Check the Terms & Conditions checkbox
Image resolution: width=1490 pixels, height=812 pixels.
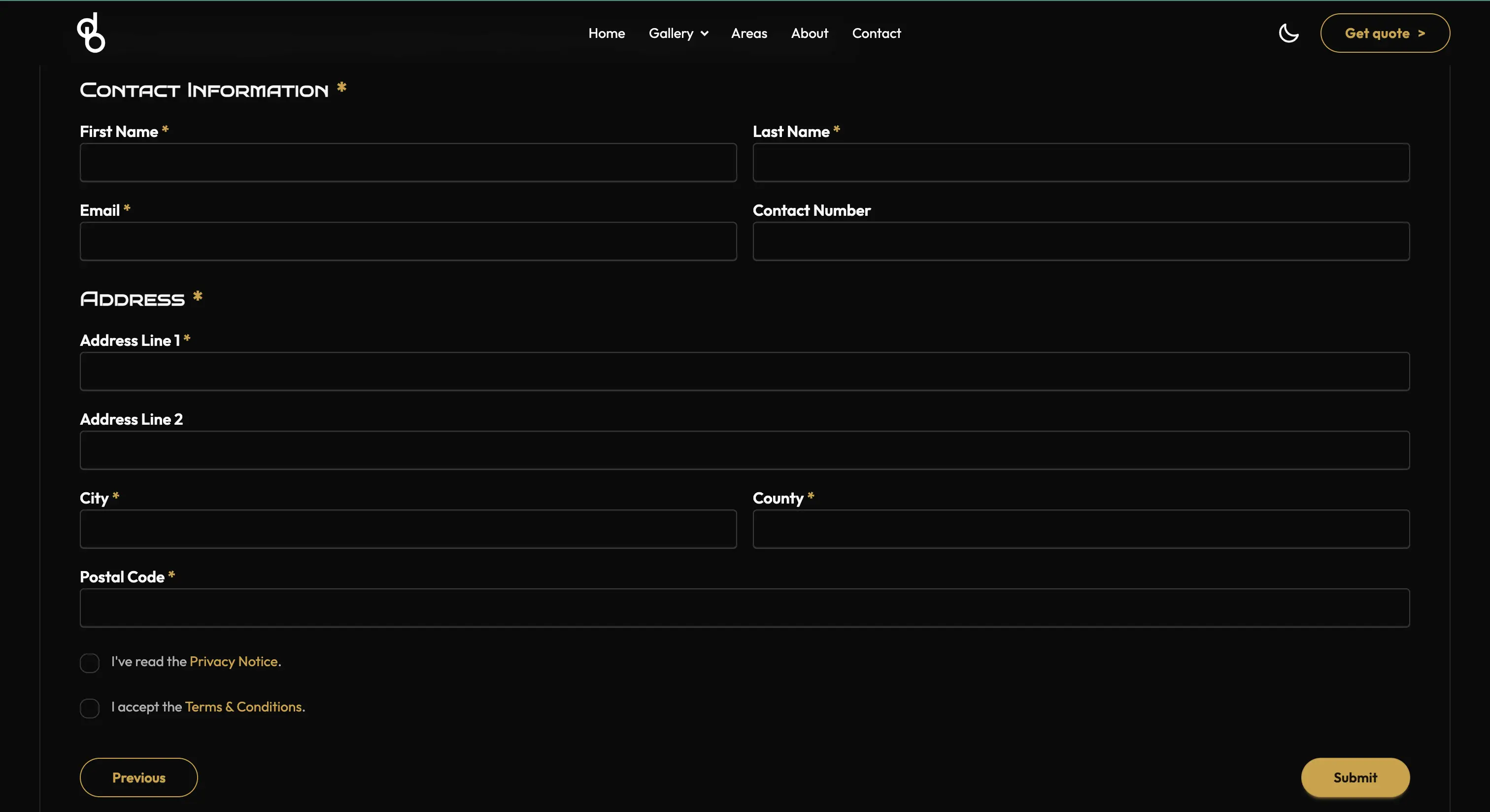(x=90, y=708)
